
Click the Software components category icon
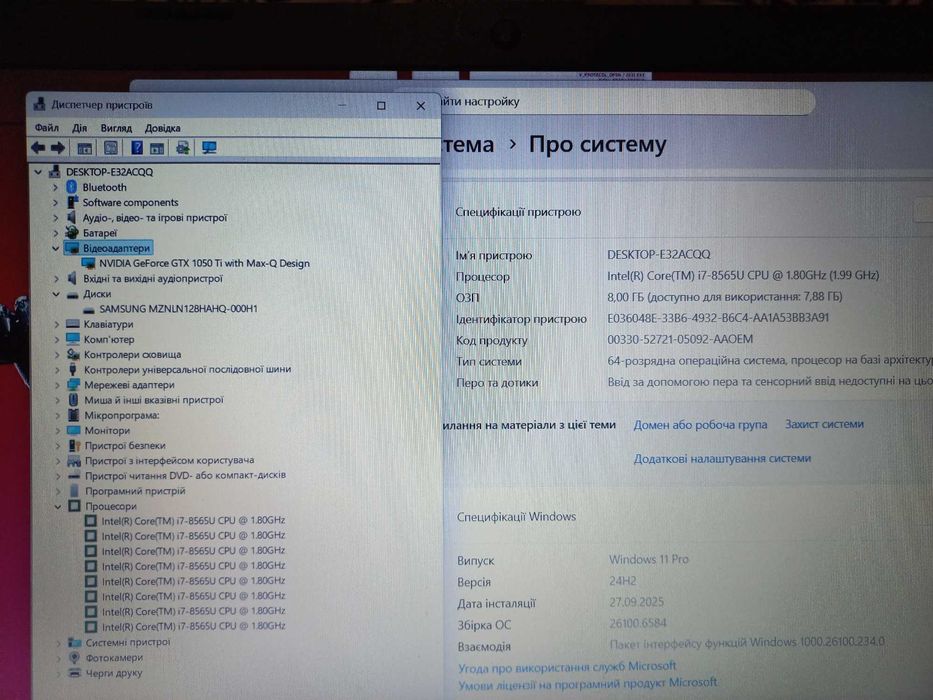click(x=72, y=202)
